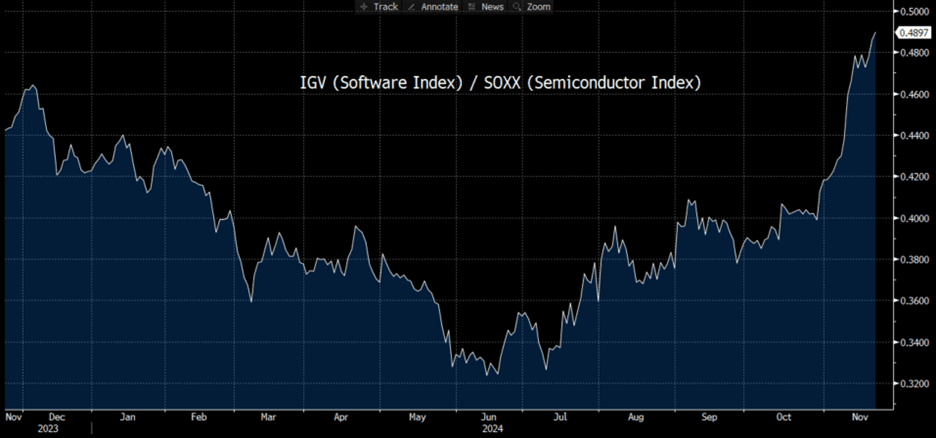
Task: Select the 0.3400 y-axis label
Action: pyautogui.click(x=914, y=343)
